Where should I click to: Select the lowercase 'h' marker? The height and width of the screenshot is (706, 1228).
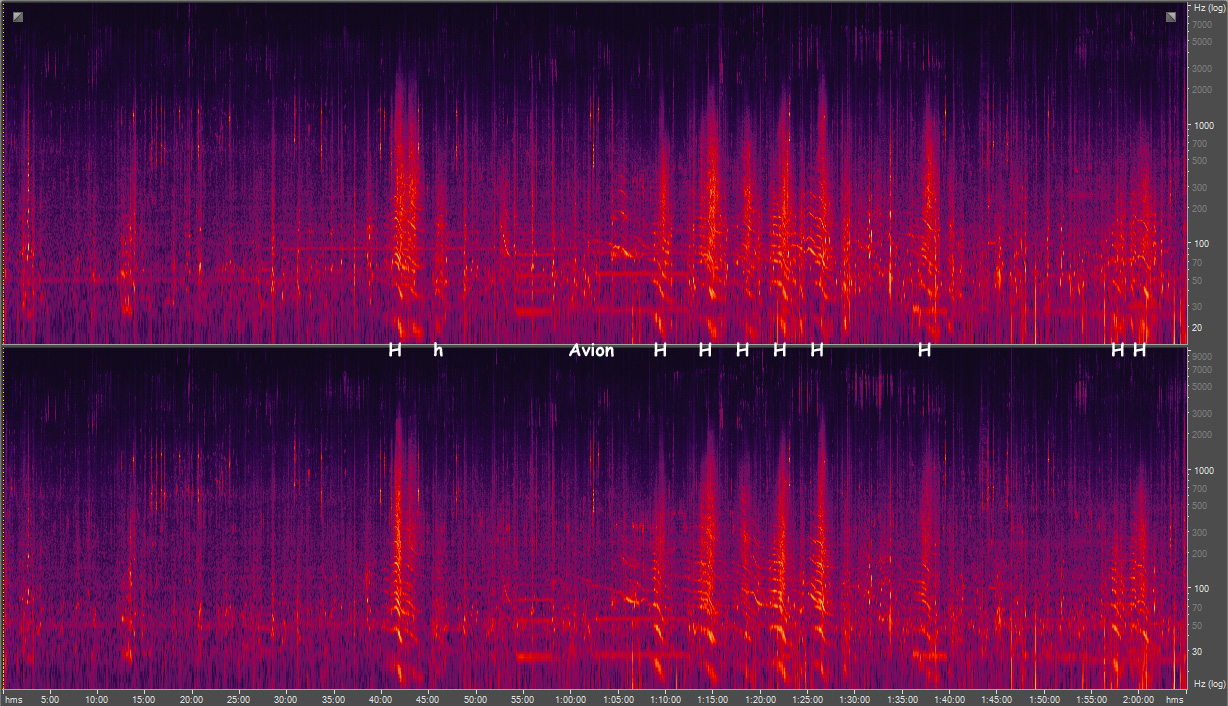[437, 350]
